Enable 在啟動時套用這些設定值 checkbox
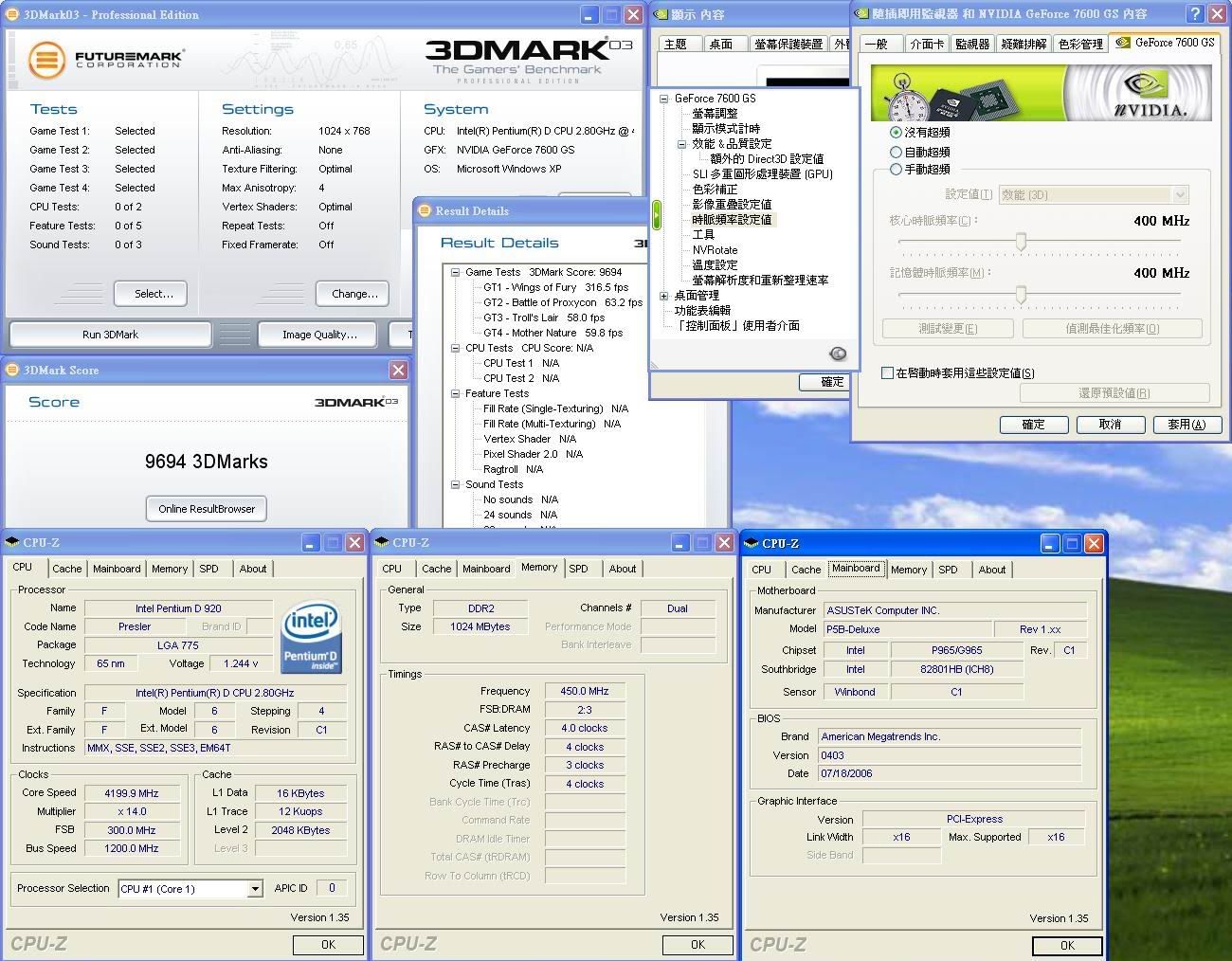1232x961 pixels. (887, 373)
